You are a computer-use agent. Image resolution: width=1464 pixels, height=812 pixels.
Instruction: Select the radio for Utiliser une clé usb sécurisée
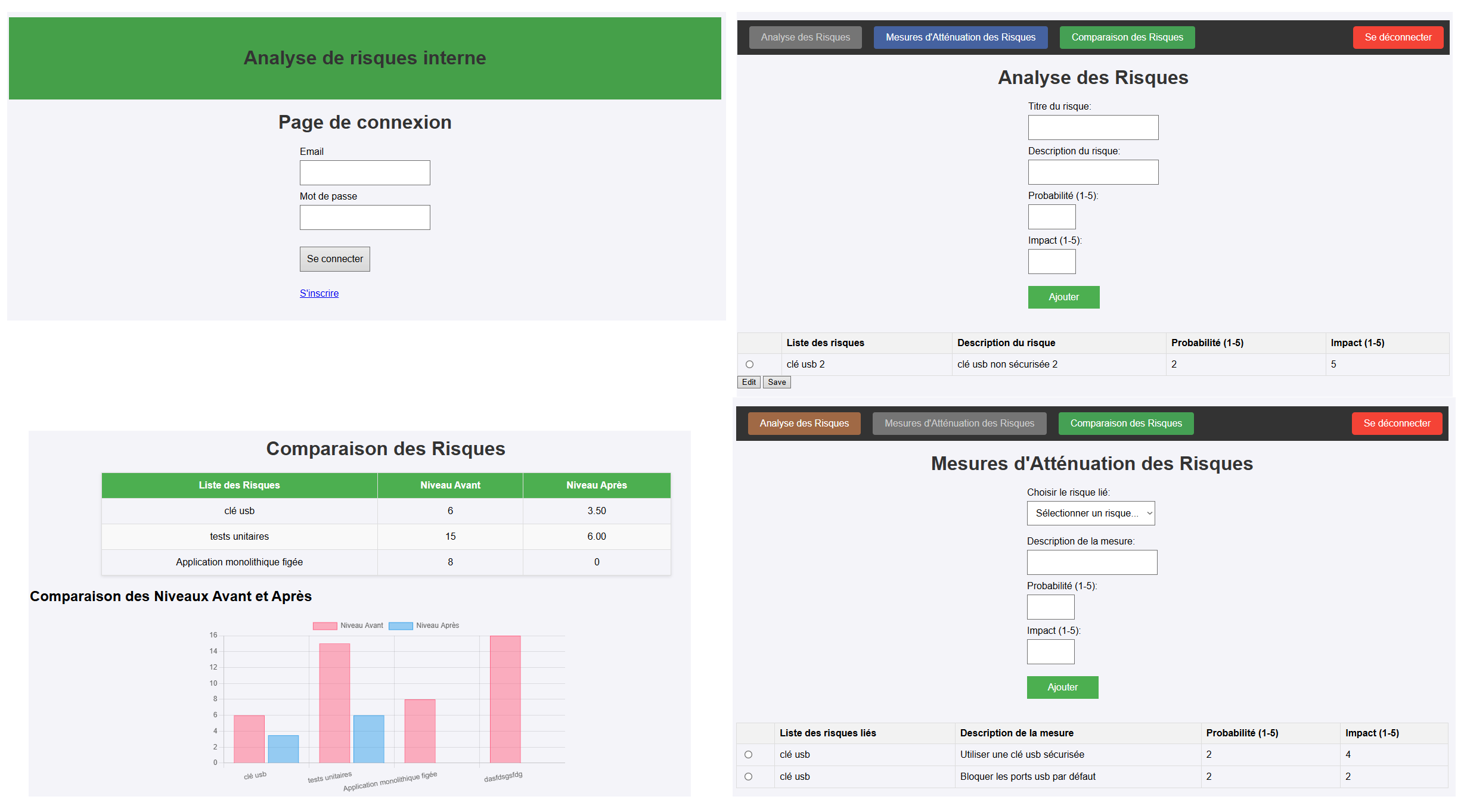coord(748,754)
